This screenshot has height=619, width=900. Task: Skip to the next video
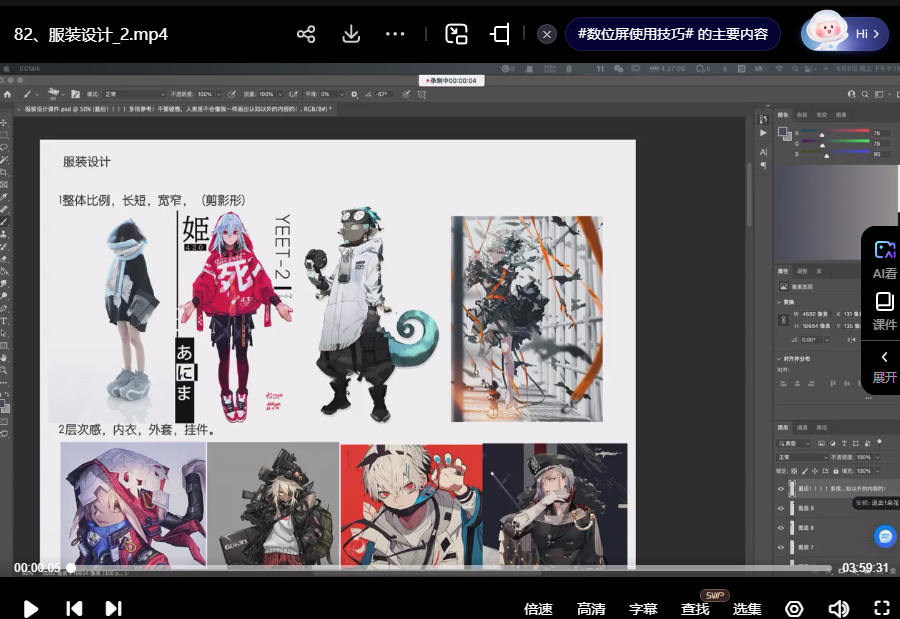(113, 608)
